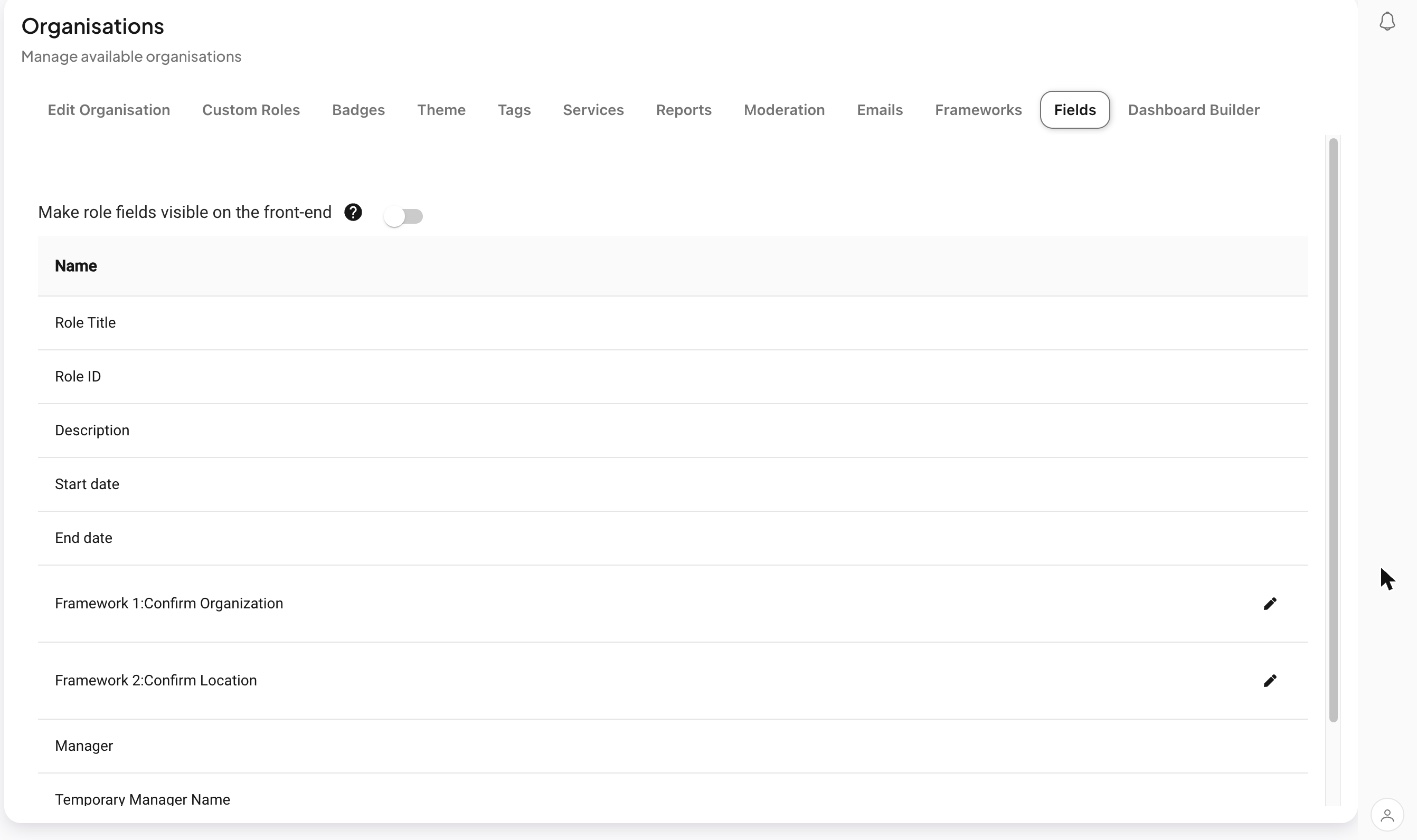This screenshot has width=1417, height=840.
Task: Select the Frameworks tab
Action: coord(978,110)
